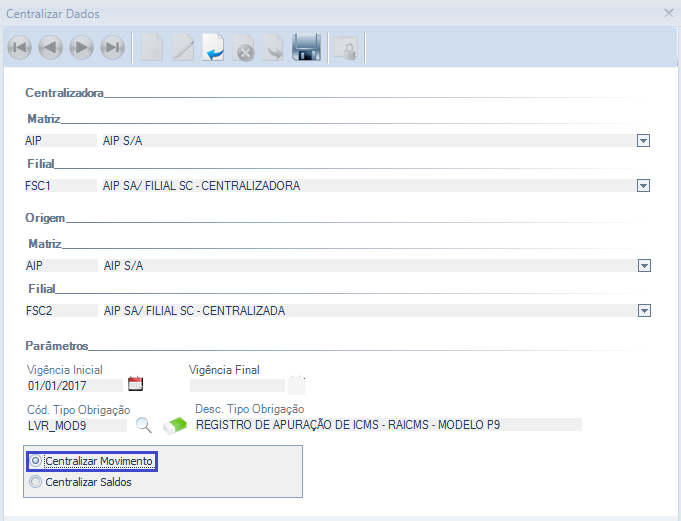Click the Vigência Inicial date field

point(75,386)
